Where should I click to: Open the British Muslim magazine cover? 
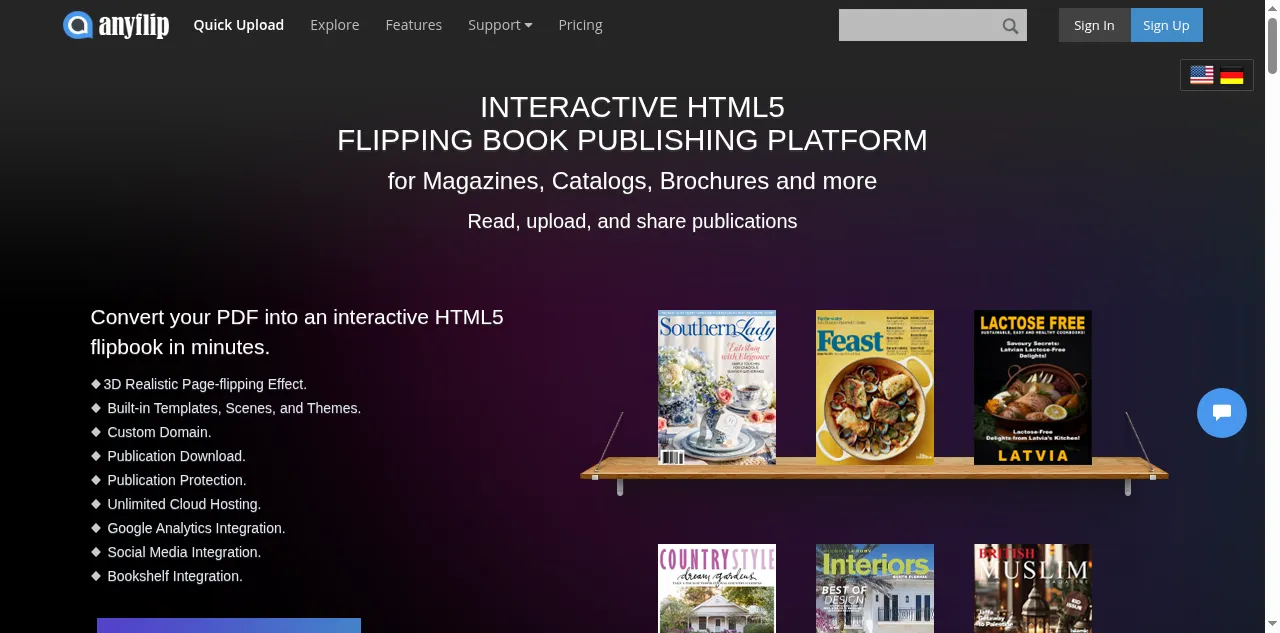[1033, 588]
